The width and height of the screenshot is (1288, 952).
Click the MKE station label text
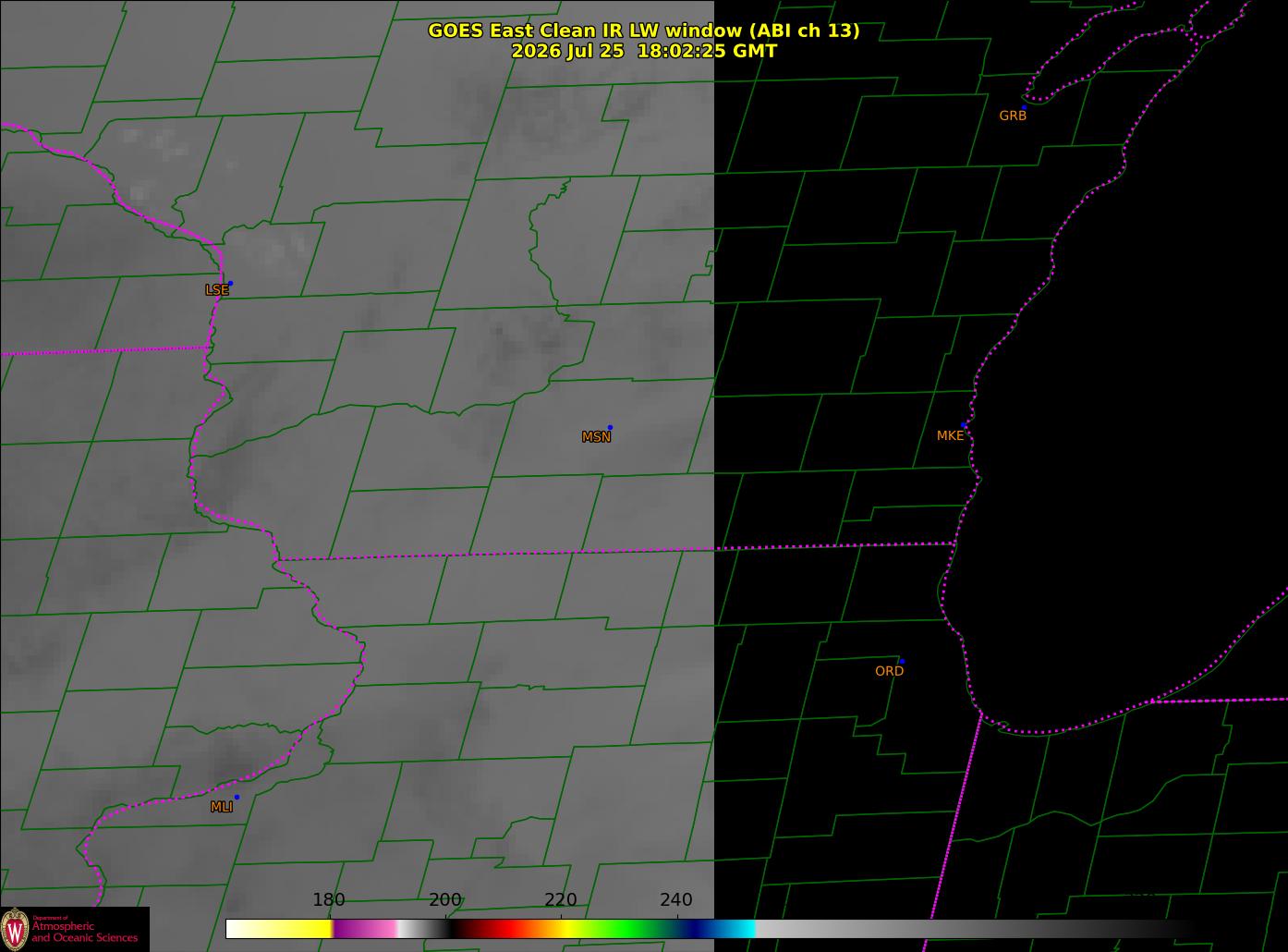point(950,435)
